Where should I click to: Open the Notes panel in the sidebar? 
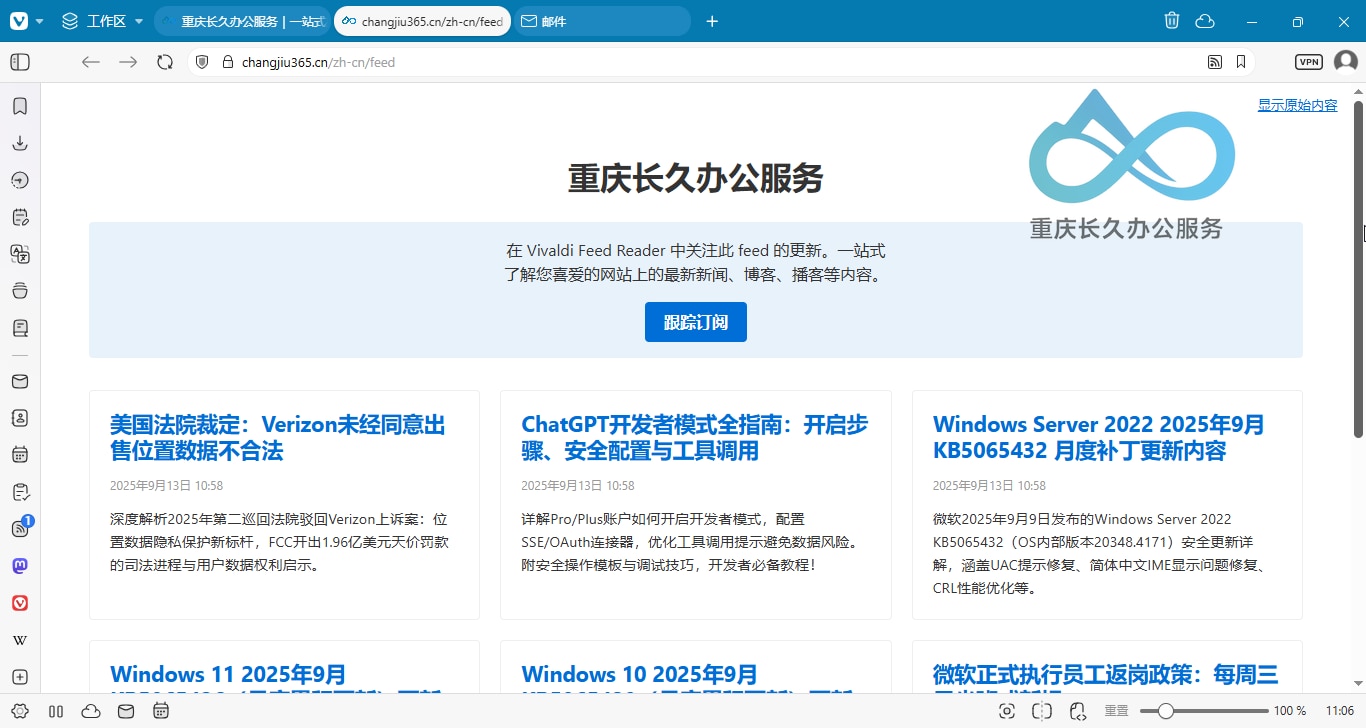19,217
